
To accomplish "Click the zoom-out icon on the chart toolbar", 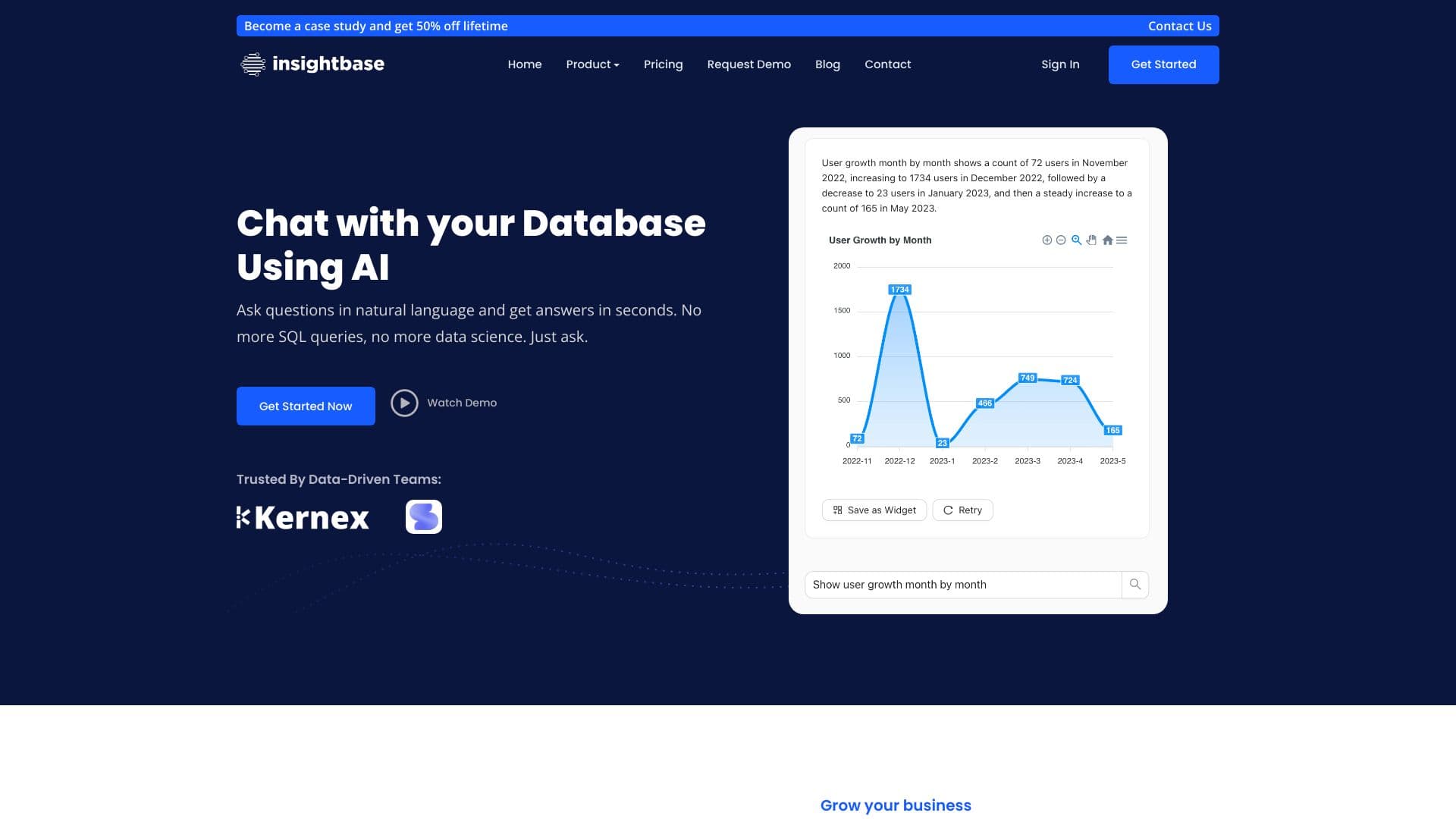I will [1061, 240].
